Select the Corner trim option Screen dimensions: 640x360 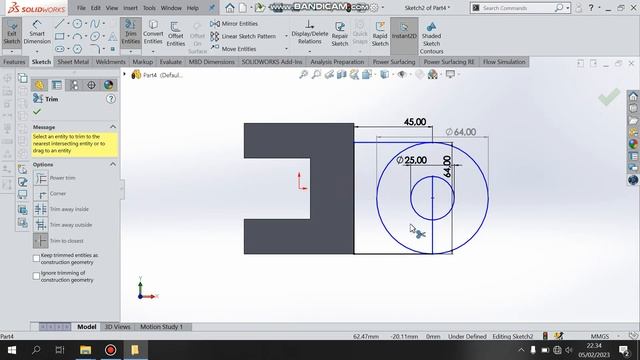click(x=41, y=194)
